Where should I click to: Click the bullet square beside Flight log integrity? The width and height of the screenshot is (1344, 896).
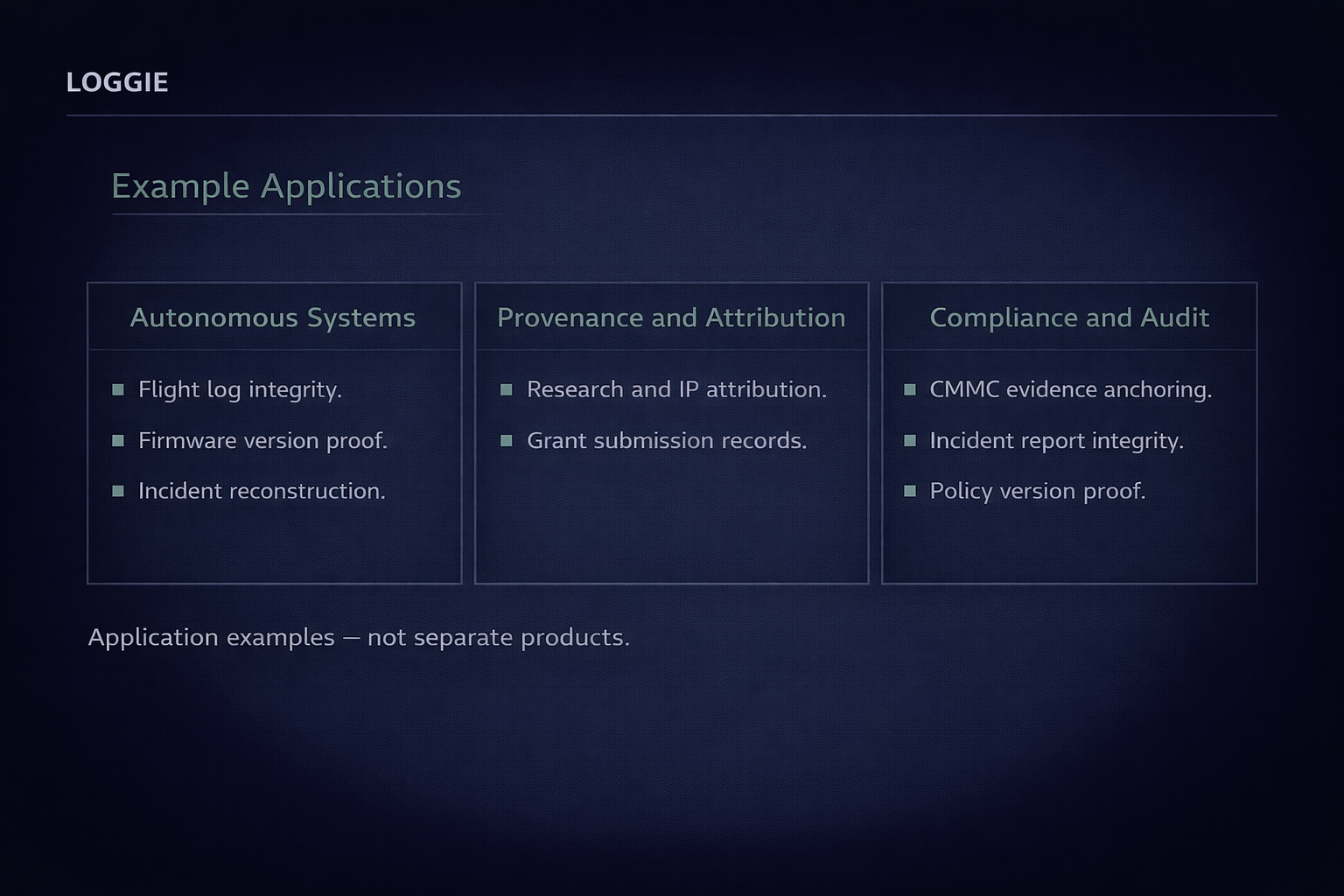[118, 390]
